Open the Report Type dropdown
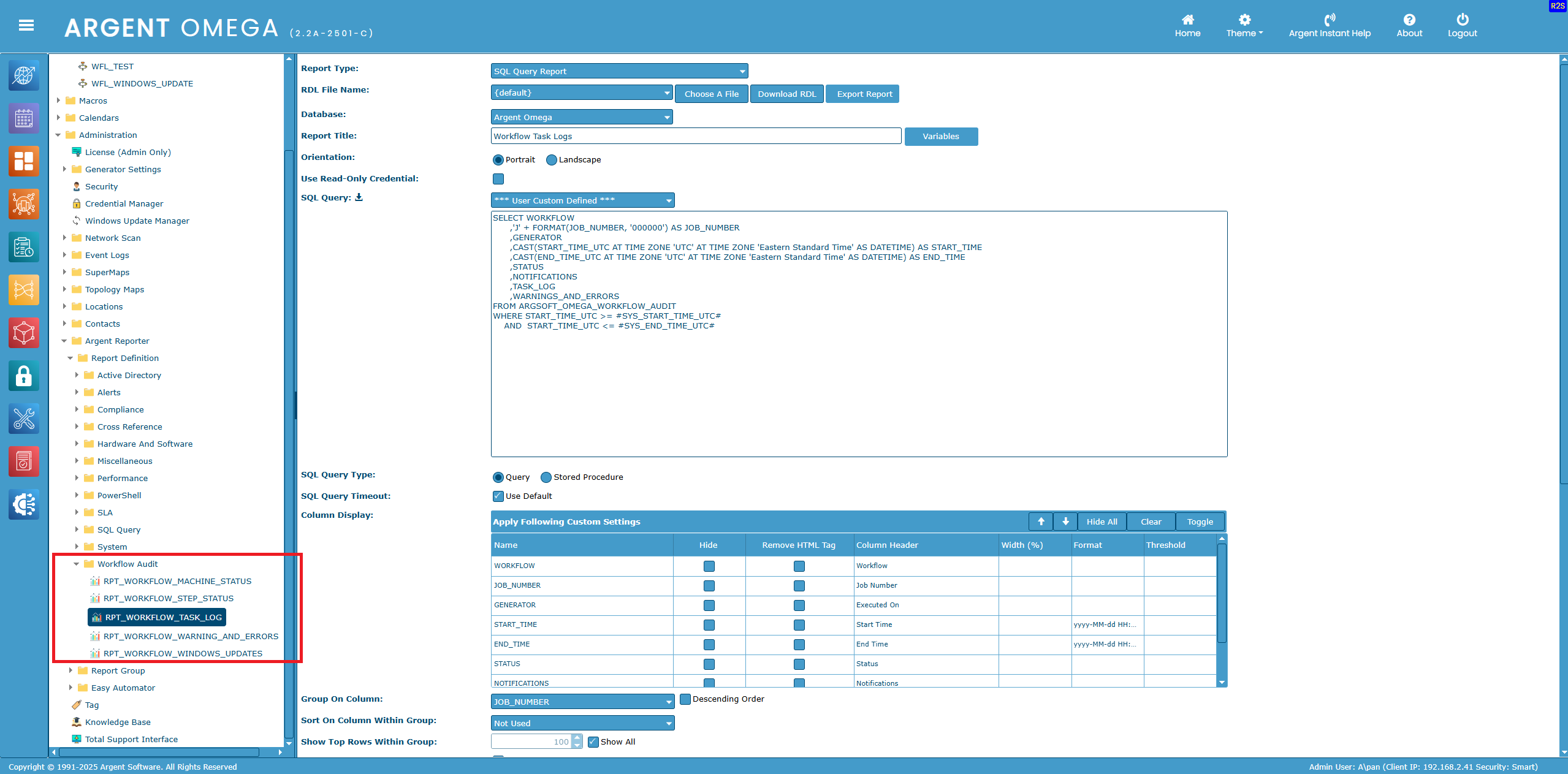Screen dimensions: 1568x774 [619, 71]
